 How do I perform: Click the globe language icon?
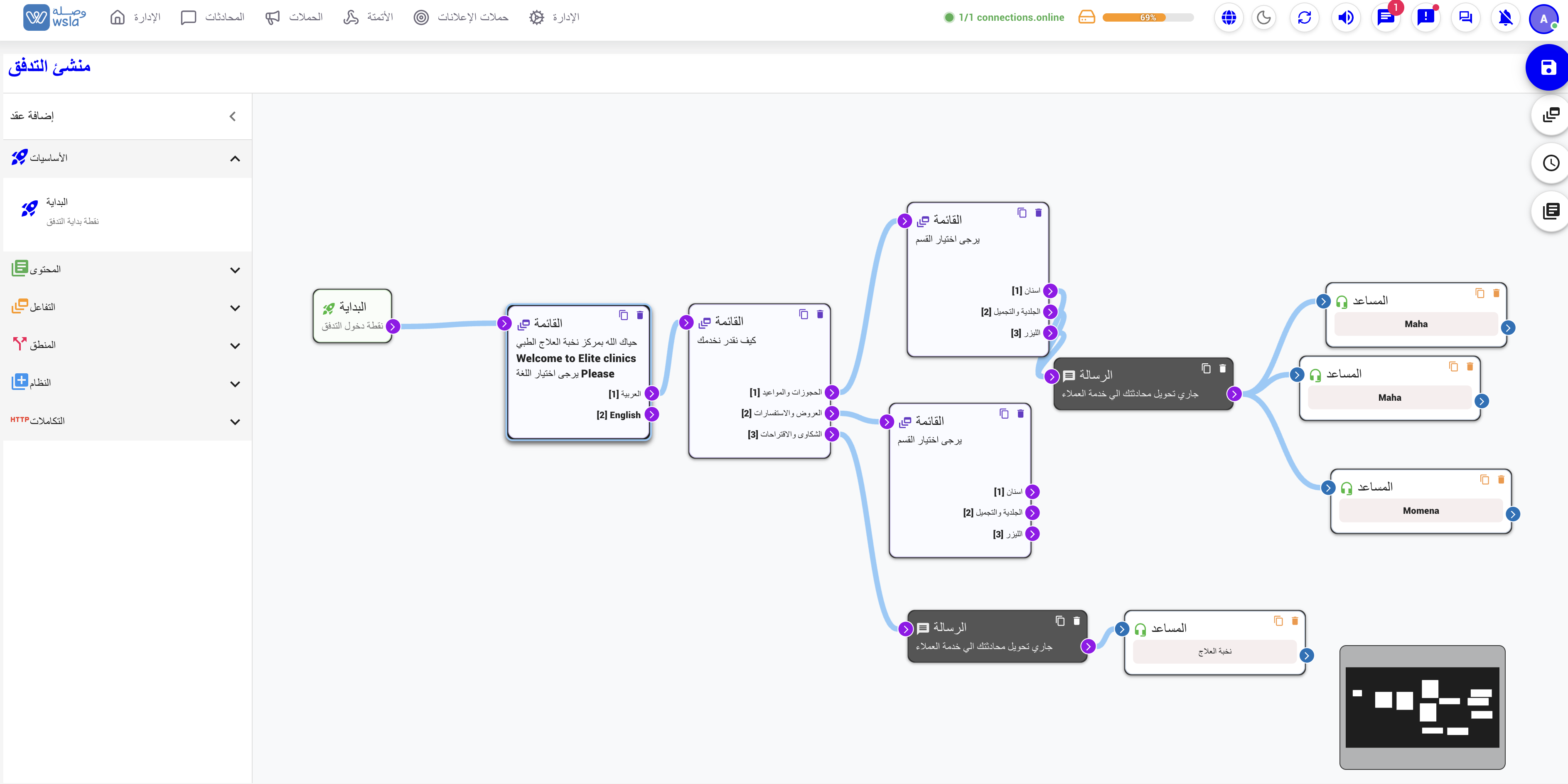1228,17
